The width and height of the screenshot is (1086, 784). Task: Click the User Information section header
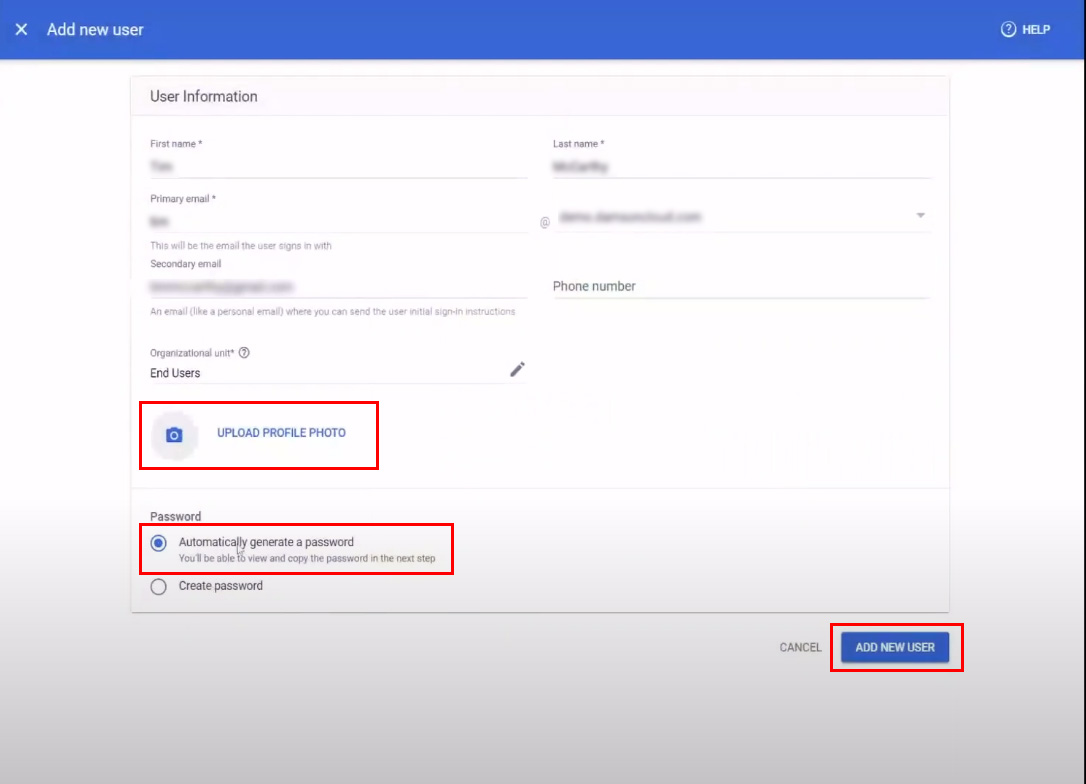coord(204,97)
